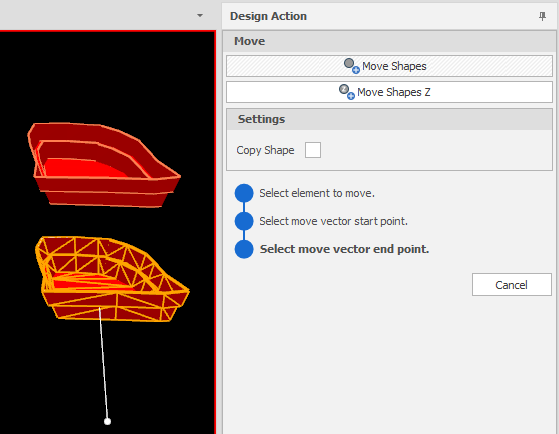Click the white vector endpoint dot
The image size is (559, 434).
point(107,422)
